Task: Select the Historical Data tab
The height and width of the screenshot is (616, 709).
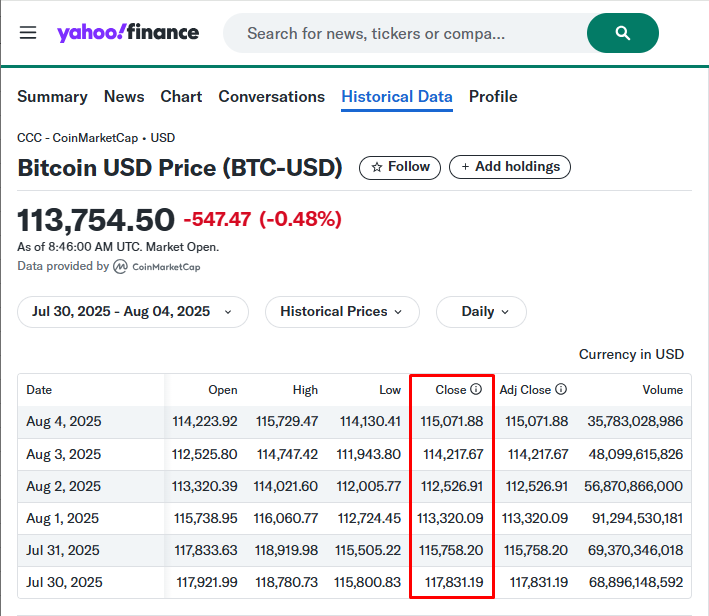Action: pos(397,97)
